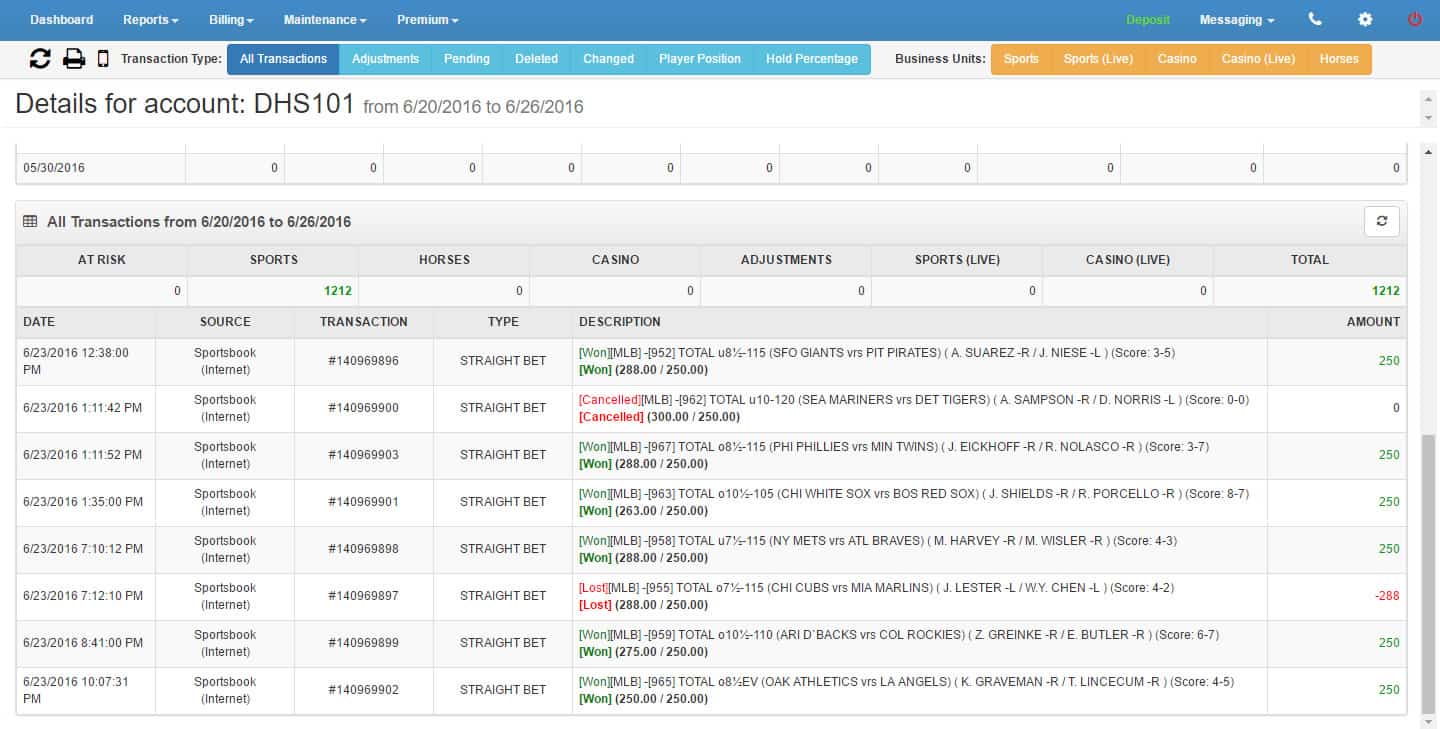The image size is (1440, 729).
Task: Click the AT RISK summary header
Action: (102, 260)
